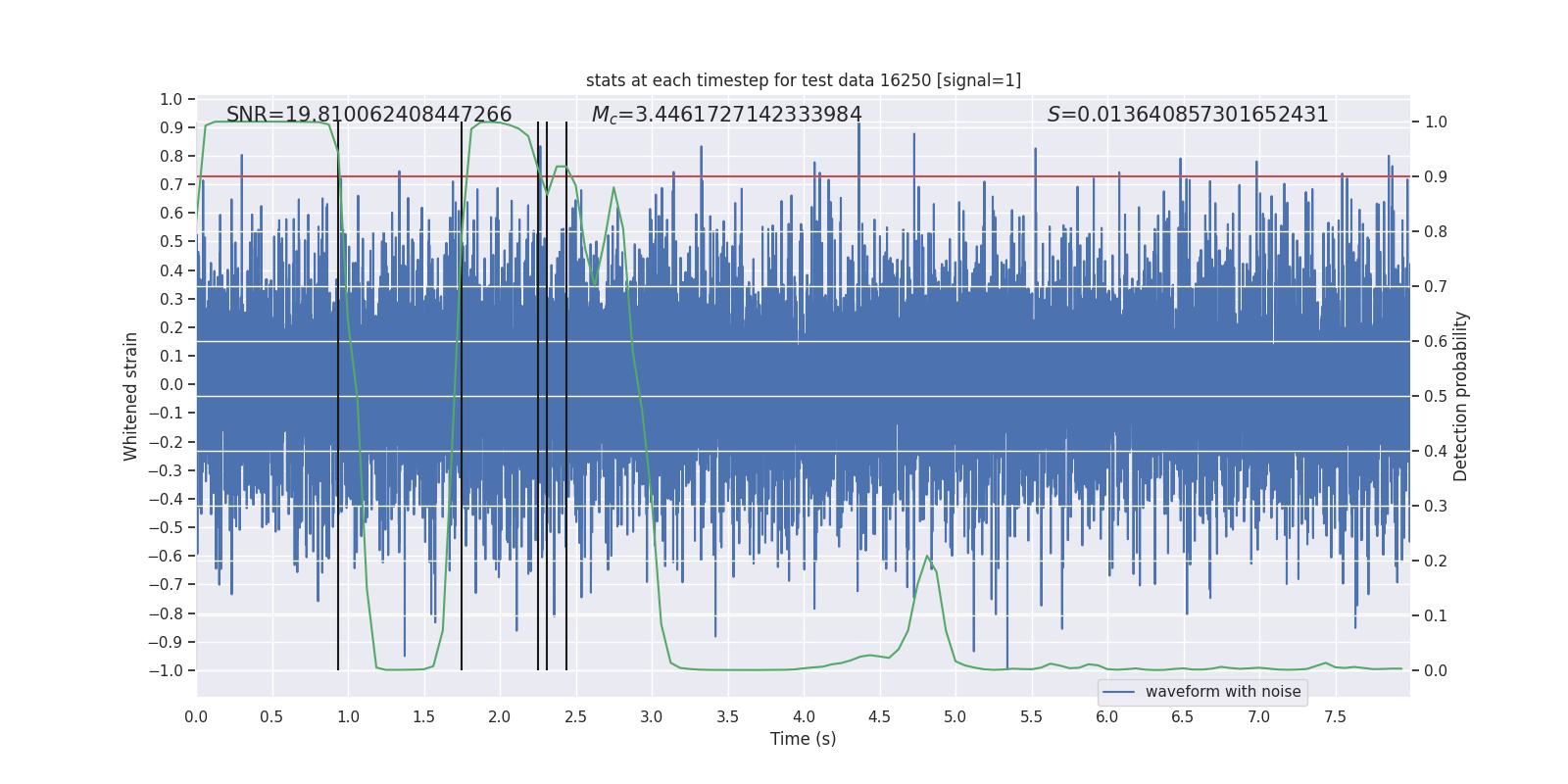Select the S=0.013640857301652431 annotation

coord(1188,115)
